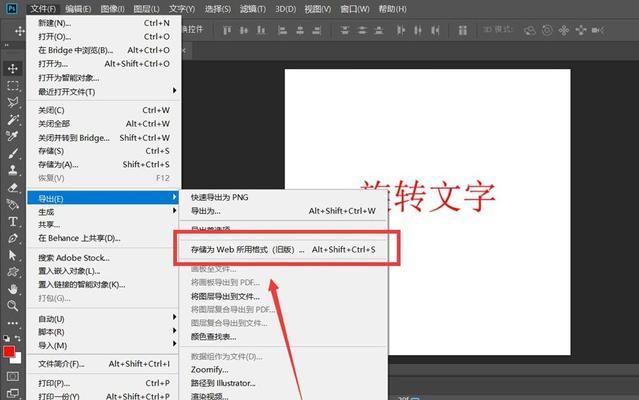Open the foreground red color swatch
The width and height of the screenshot is (639, 400).
pos(9,351)
